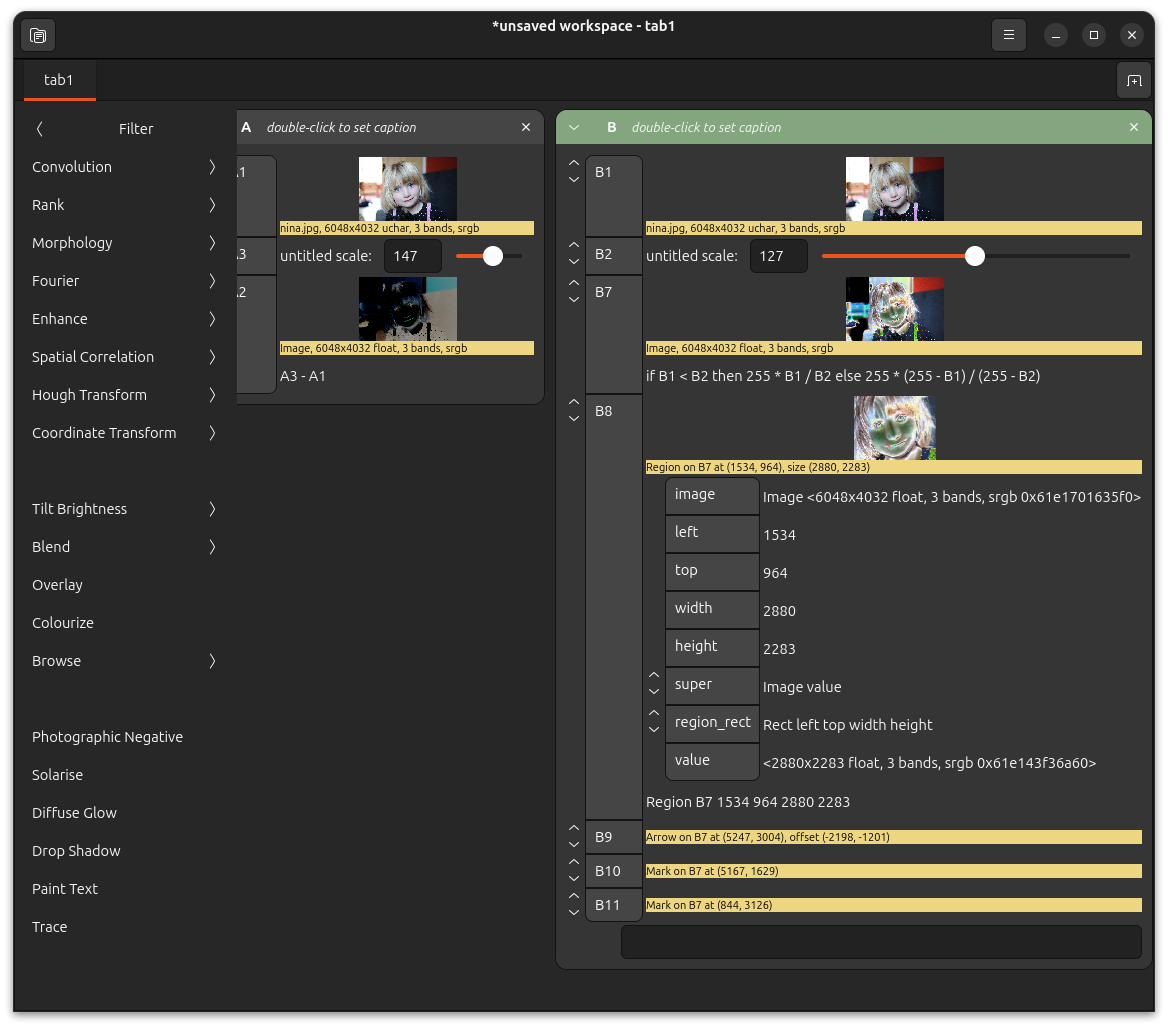
Task: Apply Photographic Negative filter
Action: click(124, 737)
